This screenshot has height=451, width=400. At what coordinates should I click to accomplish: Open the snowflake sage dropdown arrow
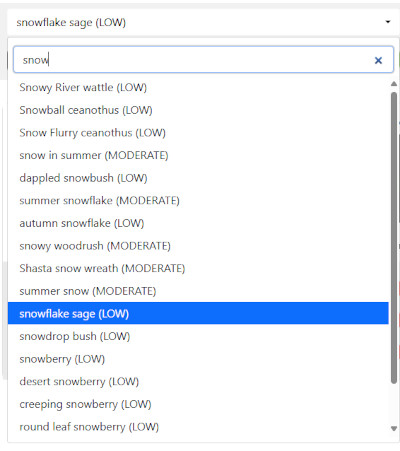(x=388, y=22)
